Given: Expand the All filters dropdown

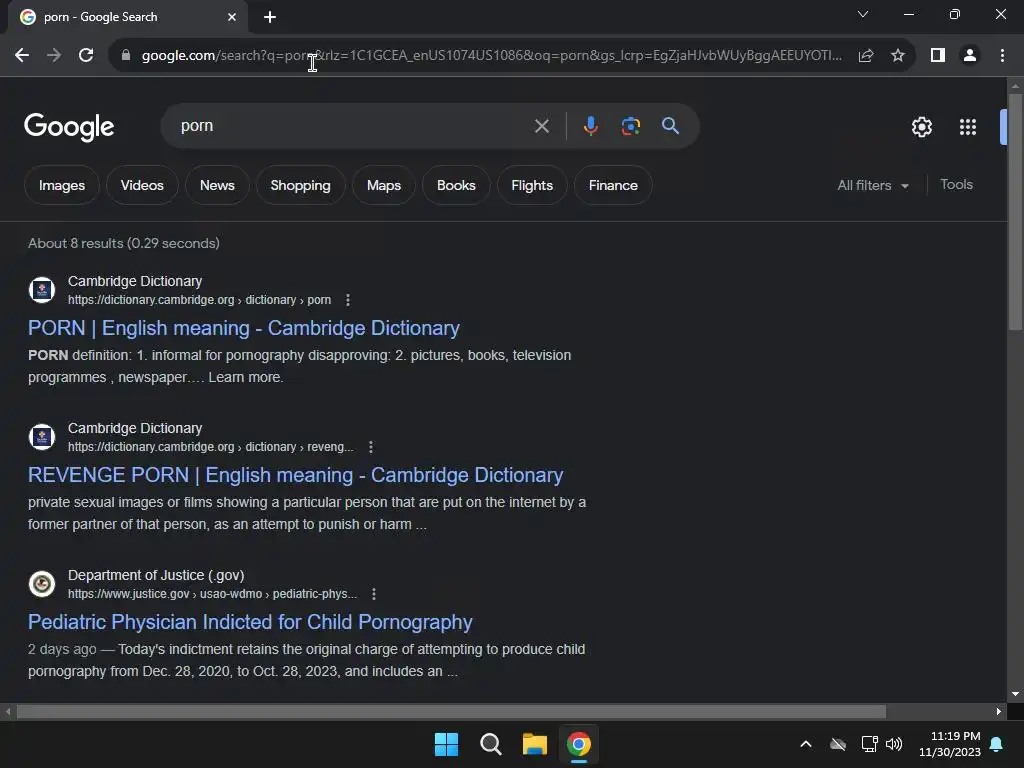Looking at the screenshot, I should click(x=872, y=185).
